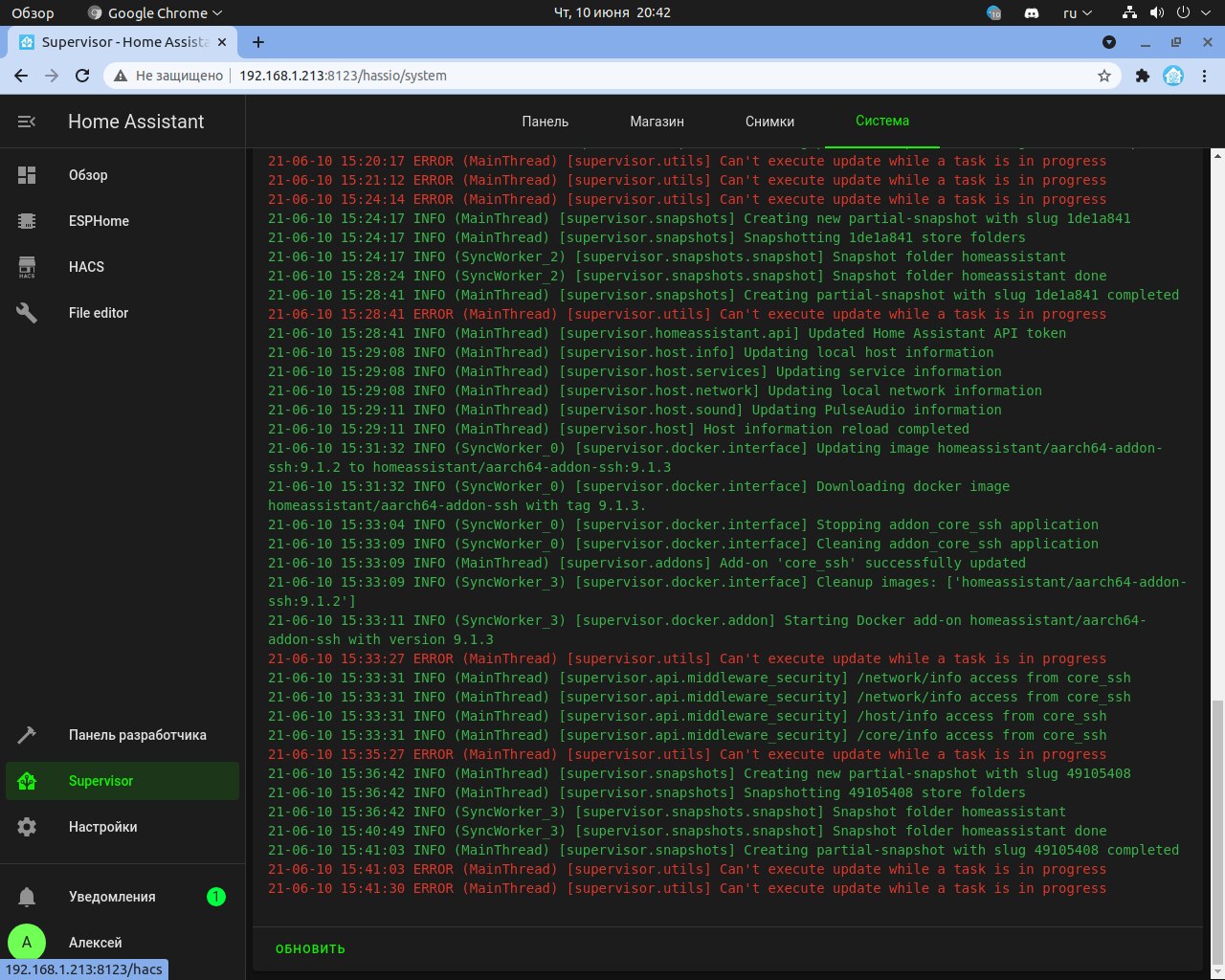1225x980 pixels.
Task: Open the system status menu
Action: [x=1167, y=13]
